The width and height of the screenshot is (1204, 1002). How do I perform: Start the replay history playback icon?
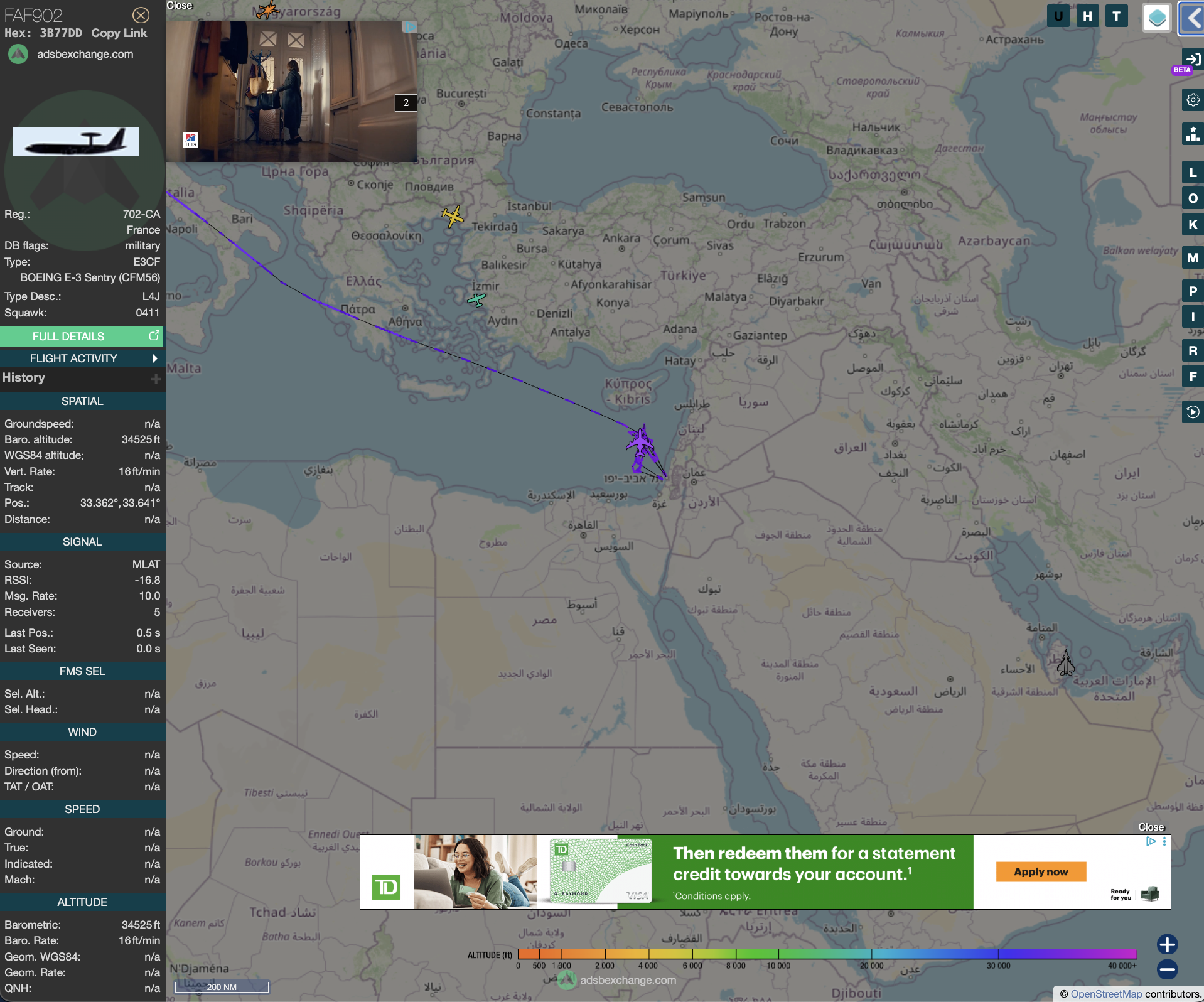click(x=1193, y=412)
